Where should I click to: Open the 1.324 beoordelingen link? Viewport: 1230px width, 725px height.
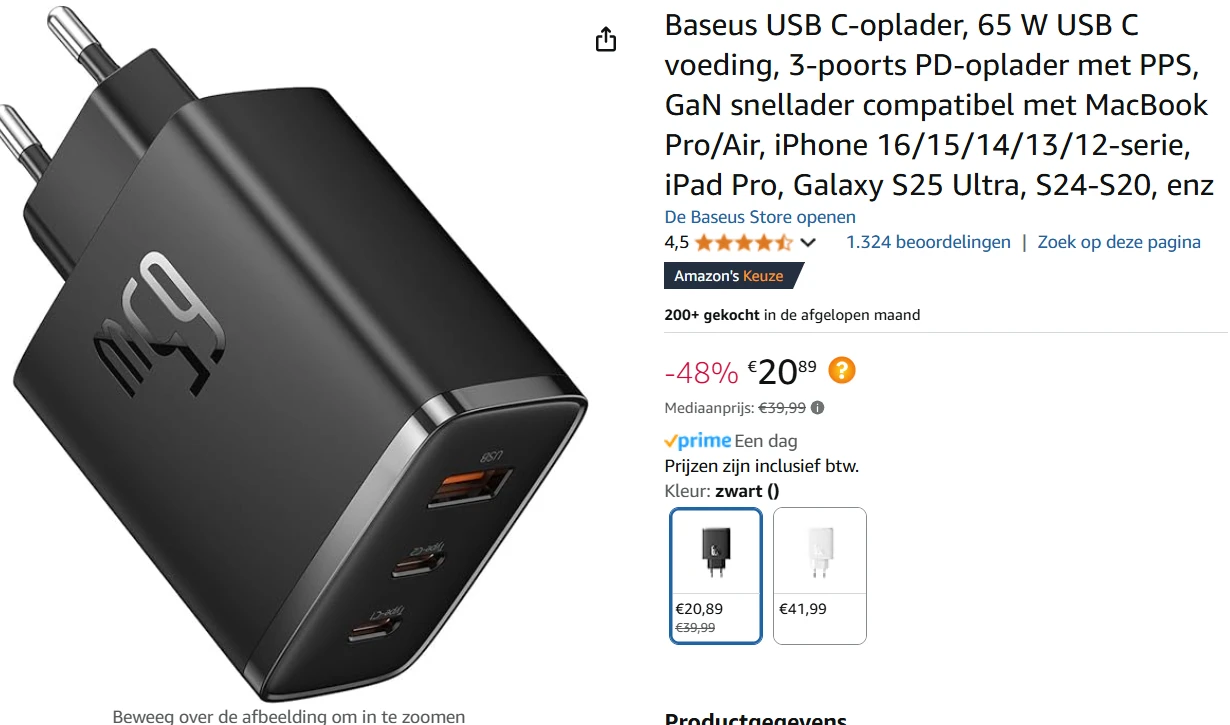[928, 242]
